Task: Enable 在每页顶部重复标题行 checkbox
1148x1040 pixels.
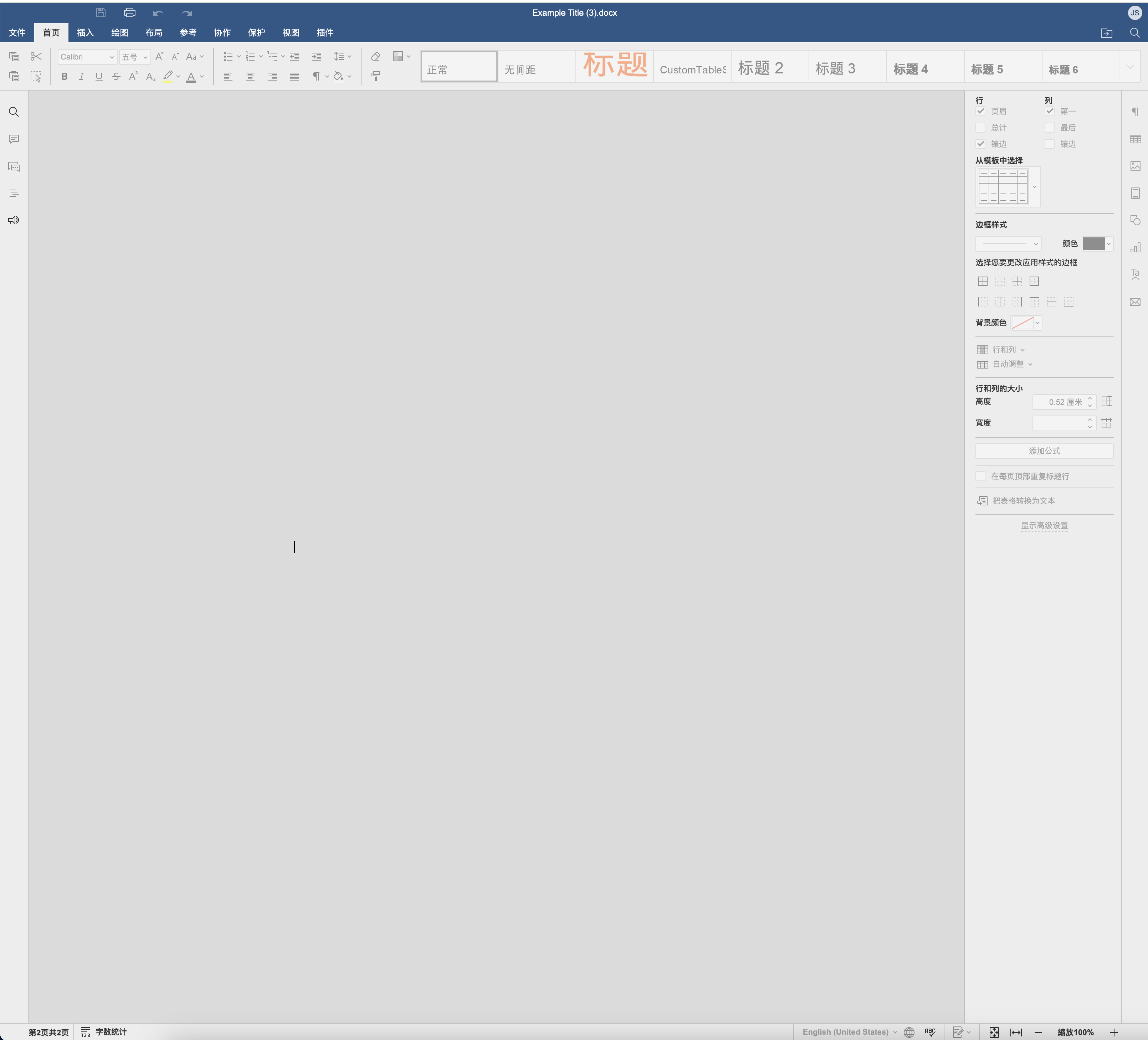Action: coord(980,476)
